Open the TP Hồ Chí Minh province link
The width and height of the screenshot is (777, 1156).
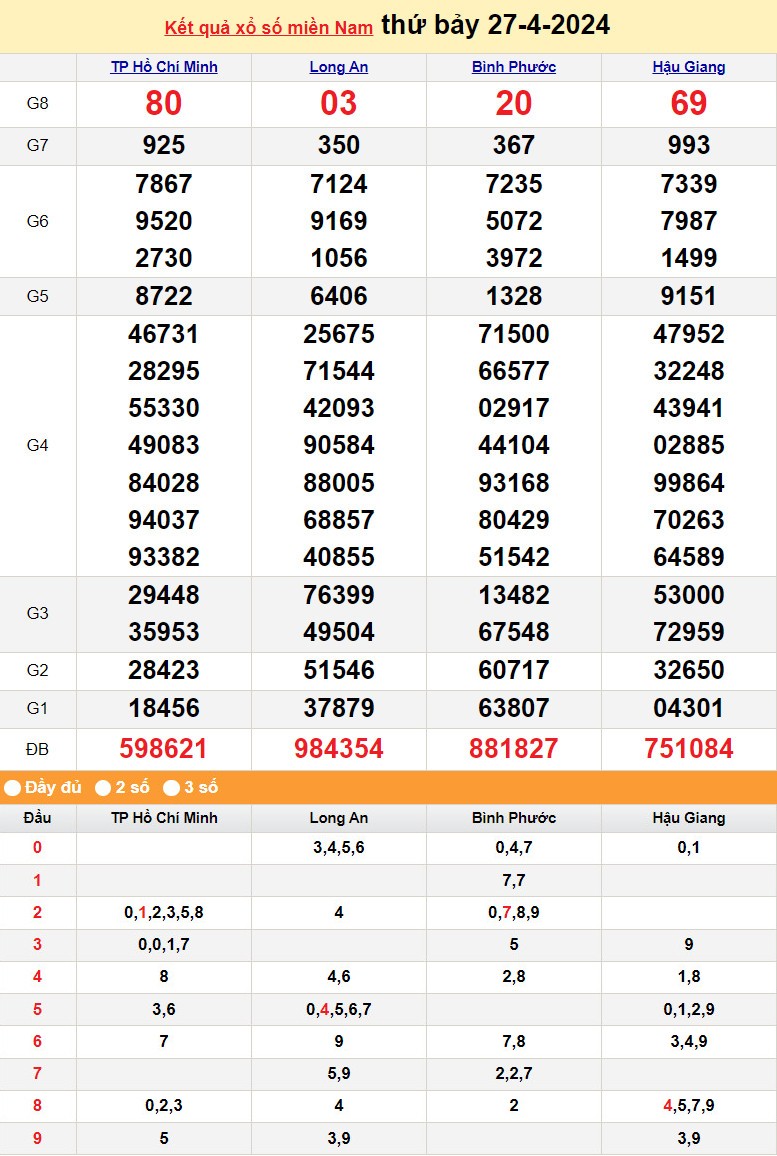(x=164, y=67)
